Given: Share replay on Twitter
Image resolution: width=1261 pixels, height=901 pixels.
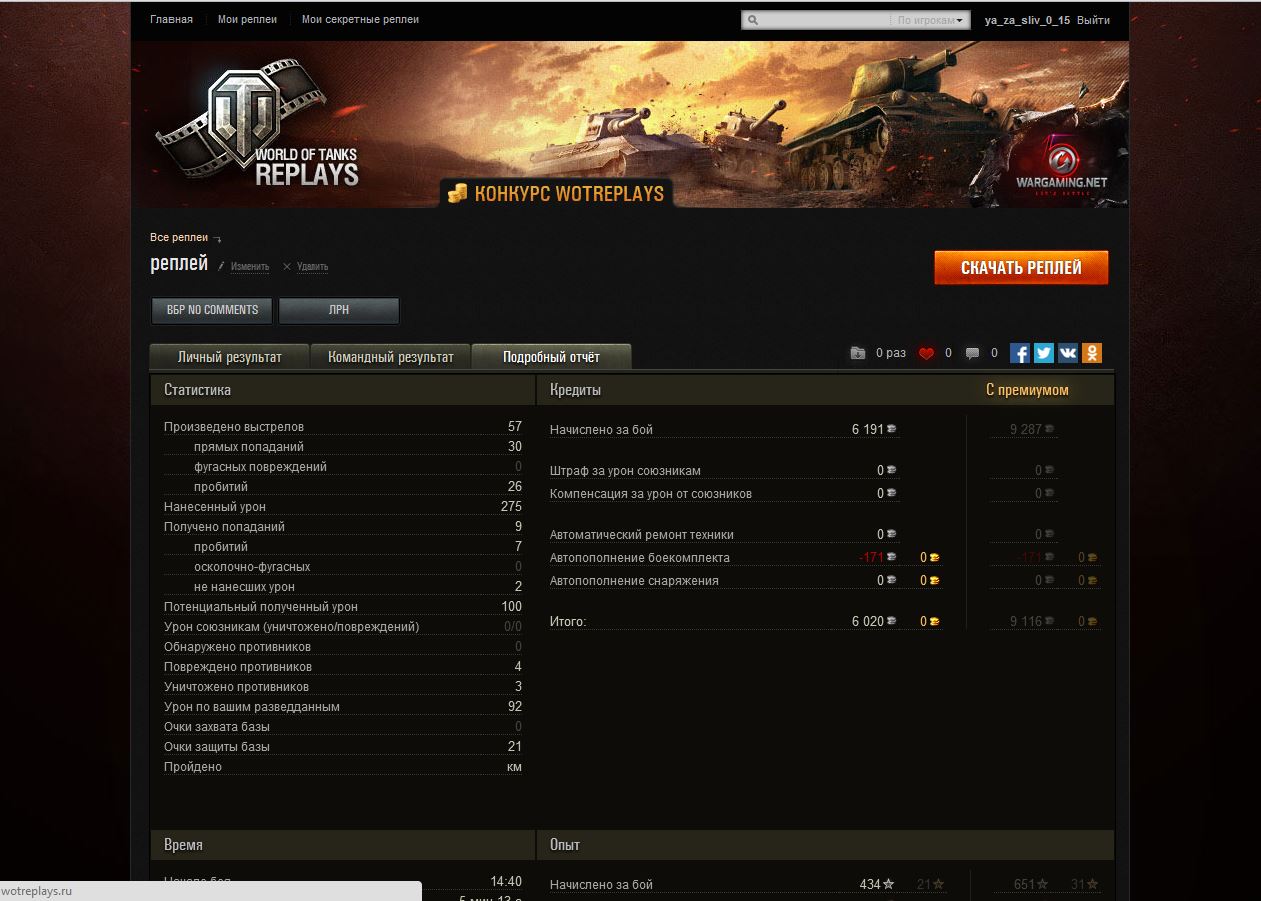Looking at the screenshot, I should 1044,353.
